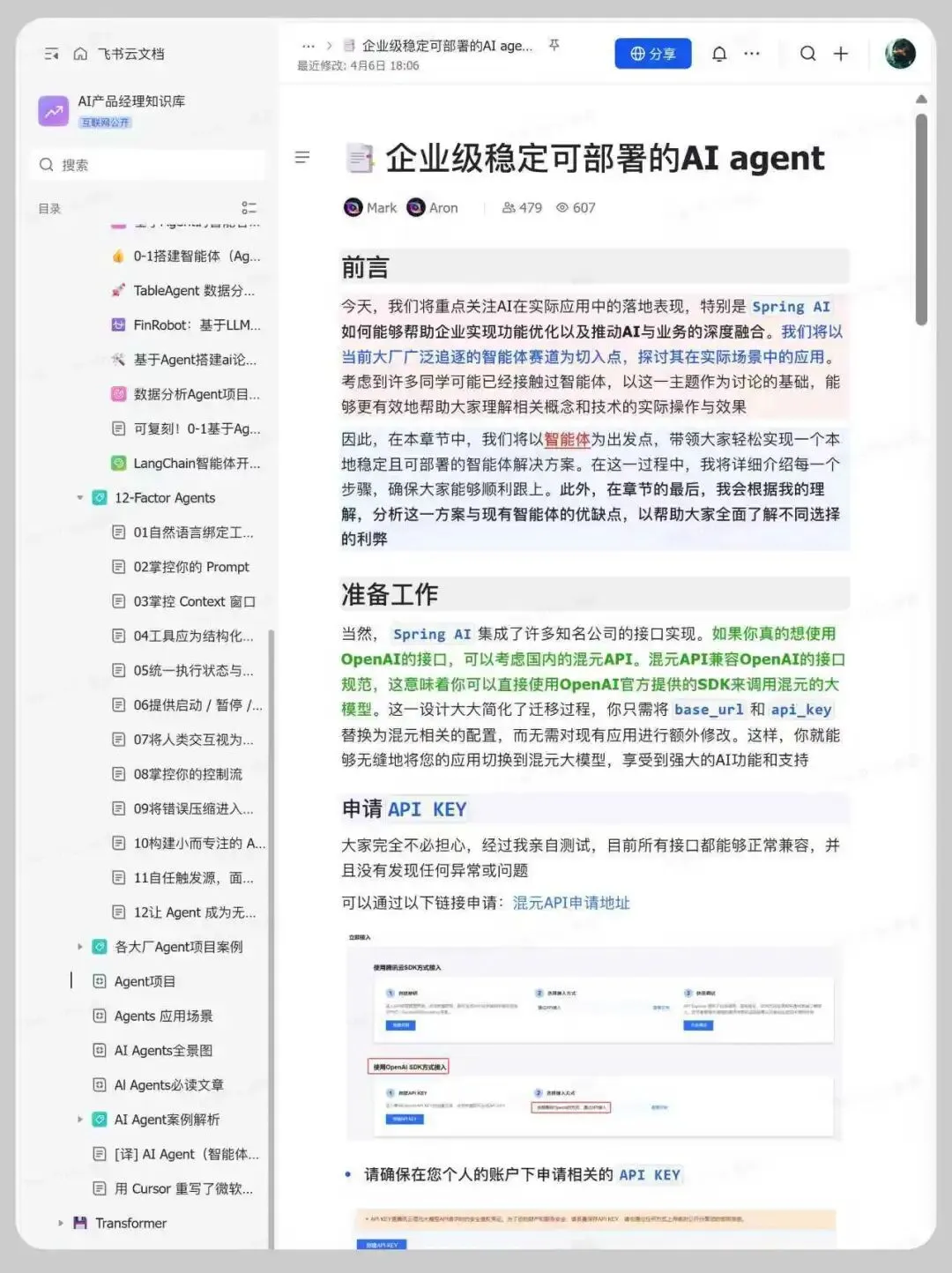The width and height of the screenshot is (952, 1273).
Task: Open [译] AI Agent (智能体 document
Action: point(176,1154)
